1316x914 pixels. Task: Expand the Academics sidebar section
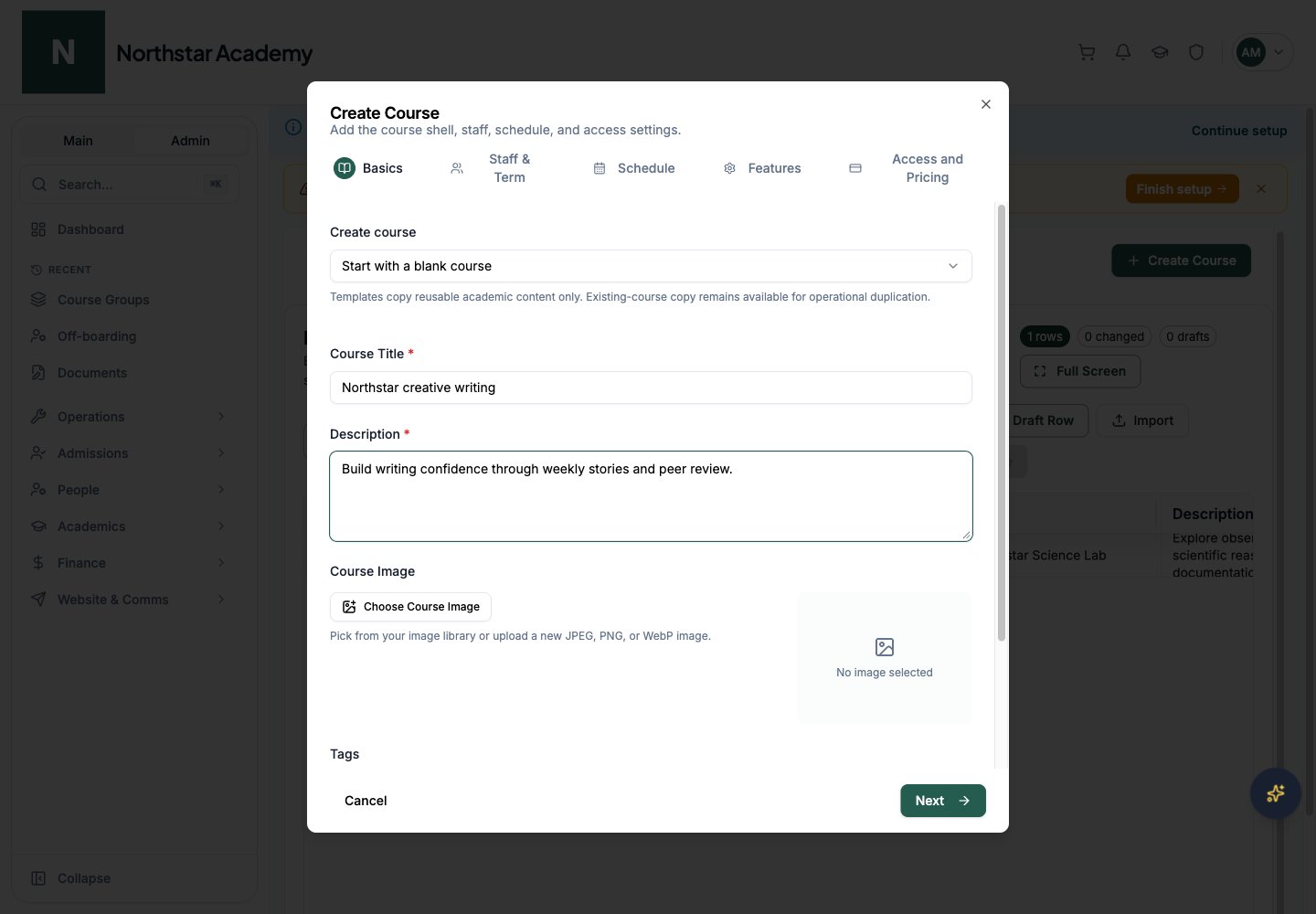click(x=129, y=526)
